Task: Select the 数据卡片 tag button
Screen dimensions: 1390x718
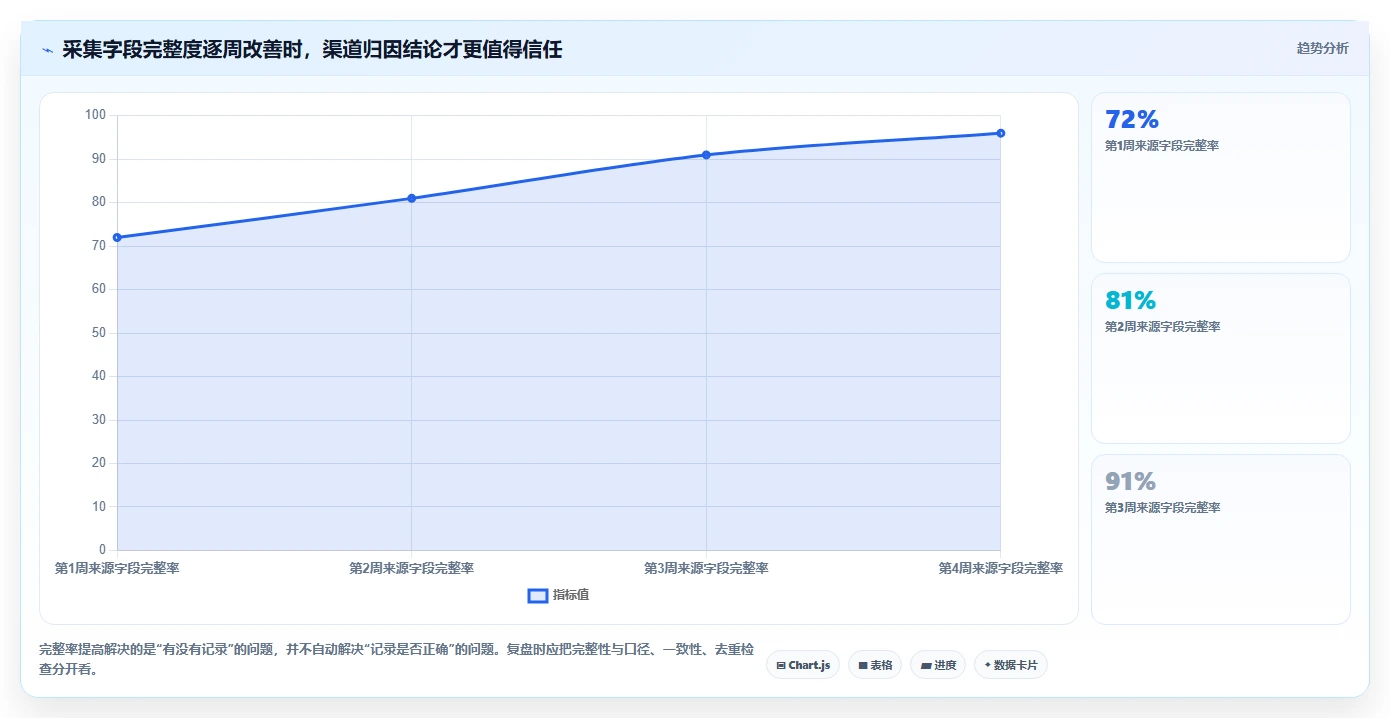Action: (1011, 665)
